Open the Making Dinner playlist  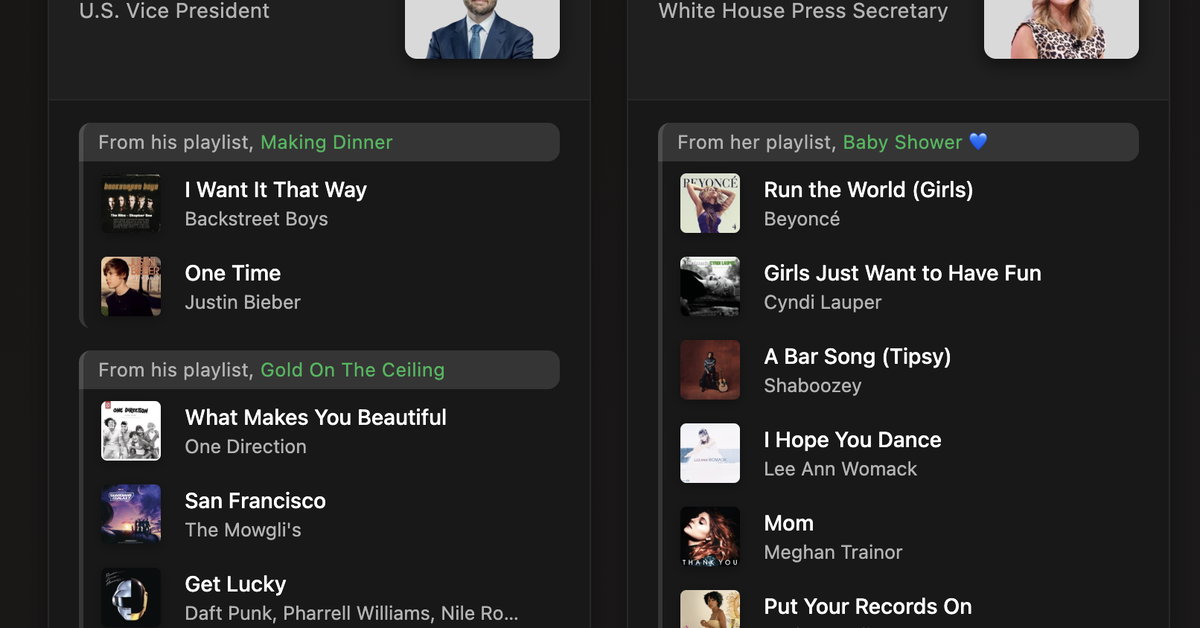[326, 142]
